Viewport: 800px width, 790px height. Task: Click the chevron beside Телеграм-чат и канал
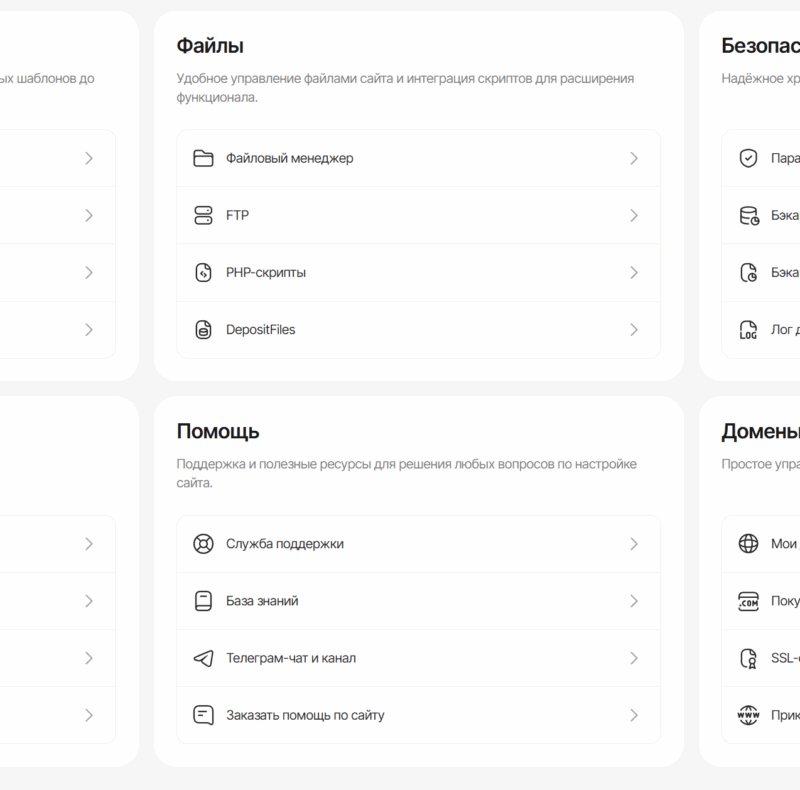tap(634, 658)
